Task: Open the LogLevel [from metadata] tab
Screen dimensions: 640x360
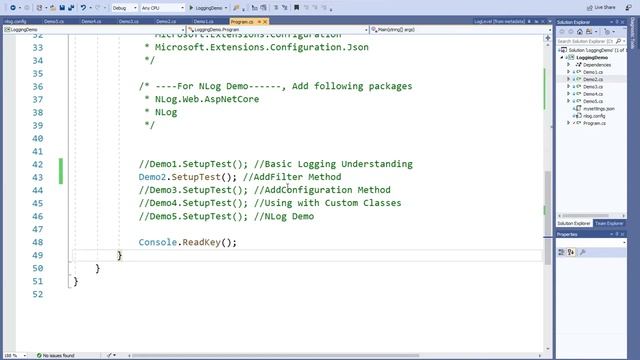Action: (x=499, y=22)
